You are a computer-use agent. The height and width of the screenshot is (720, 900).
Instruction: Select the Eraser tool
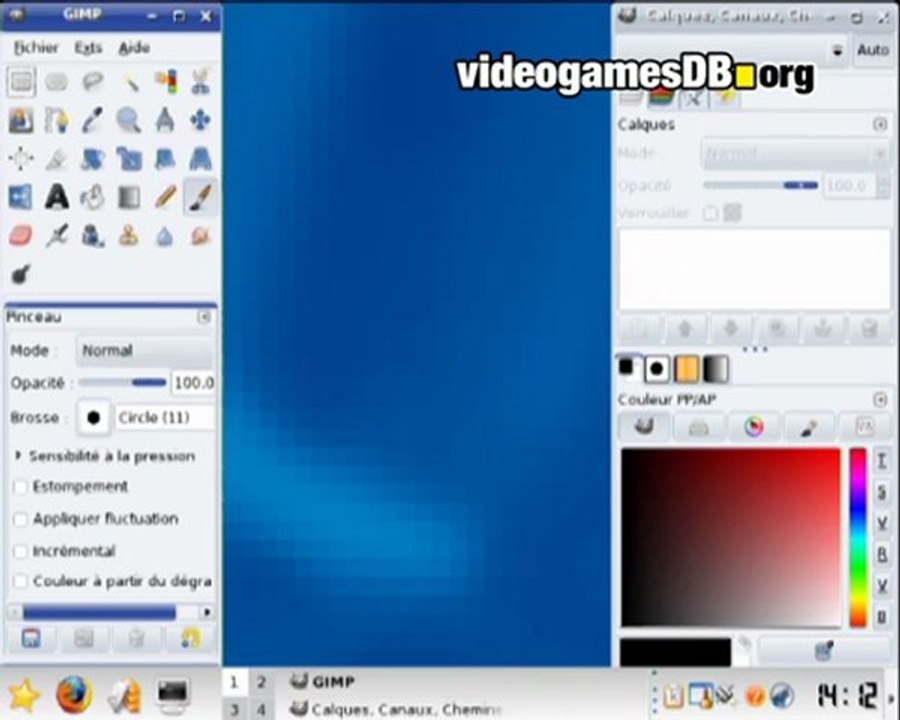pyautogui.click(x=22, y=236)
